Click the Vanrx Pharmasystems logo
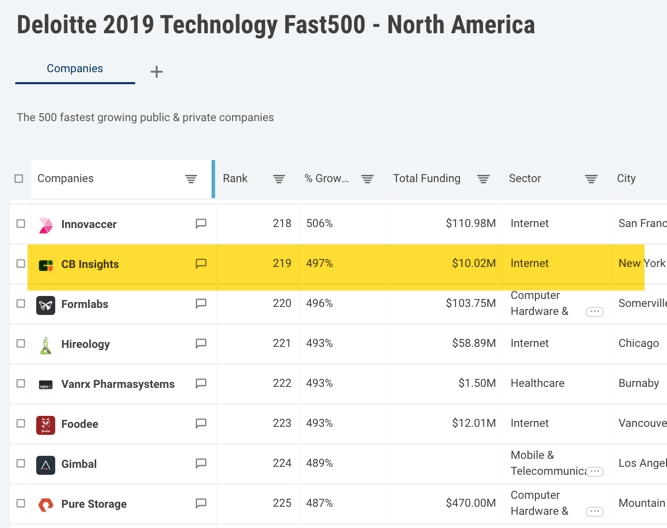The width and height of the screenshot is (667, 528). (x=46, y=385)
